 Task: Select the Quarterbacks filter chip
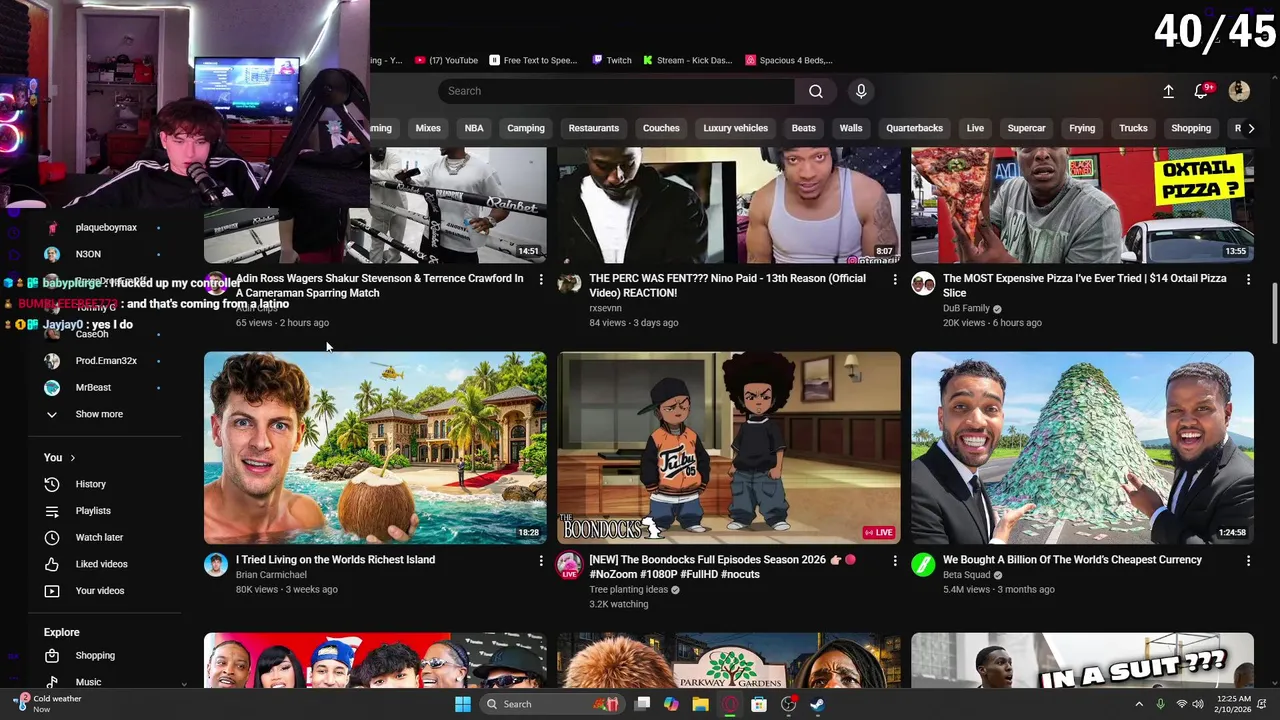point(914,128)
